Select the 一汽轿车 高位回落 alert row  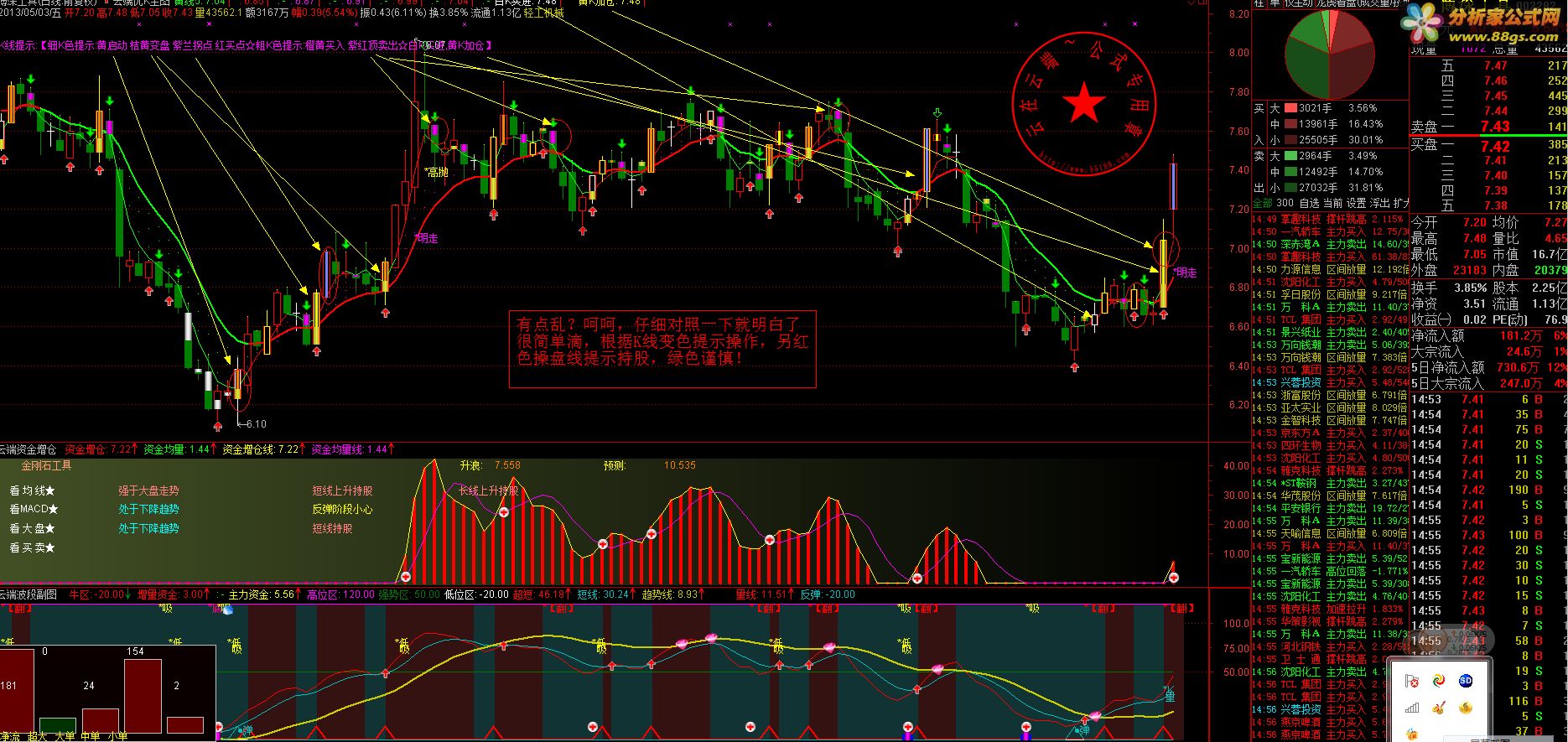pos(1331,571)
